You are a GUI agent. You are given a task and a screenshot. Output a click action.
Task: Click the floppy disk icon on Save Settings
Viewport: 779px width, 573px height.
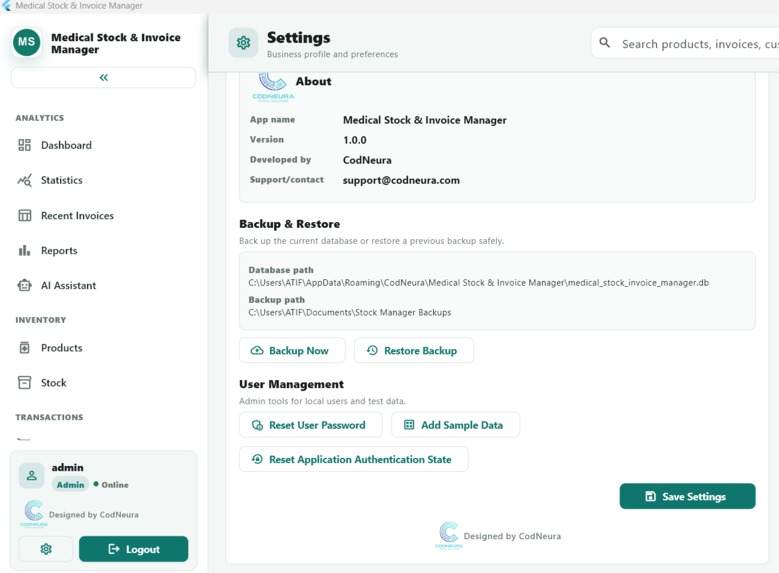(x=650, y=496)
